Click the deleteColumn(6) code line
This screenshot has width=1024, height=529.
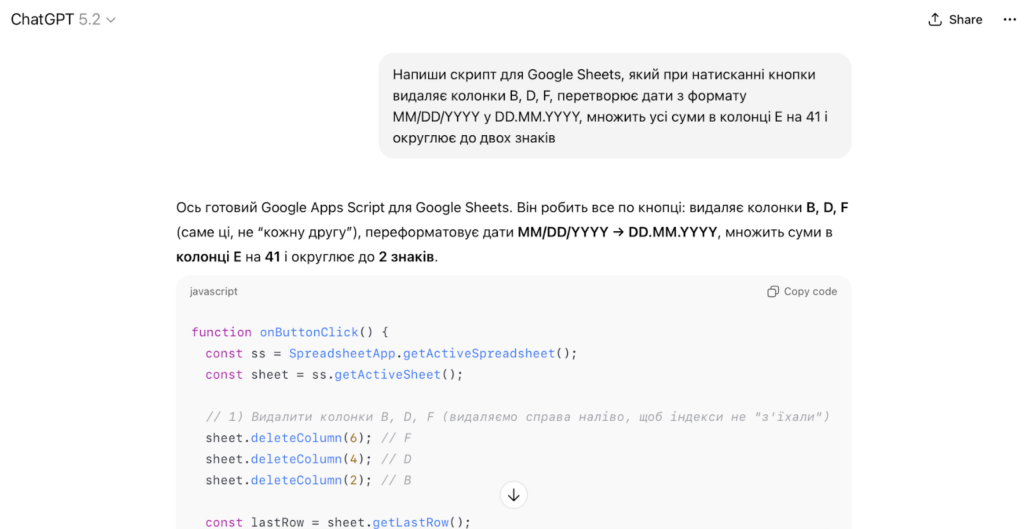click(x=309, y=438)
